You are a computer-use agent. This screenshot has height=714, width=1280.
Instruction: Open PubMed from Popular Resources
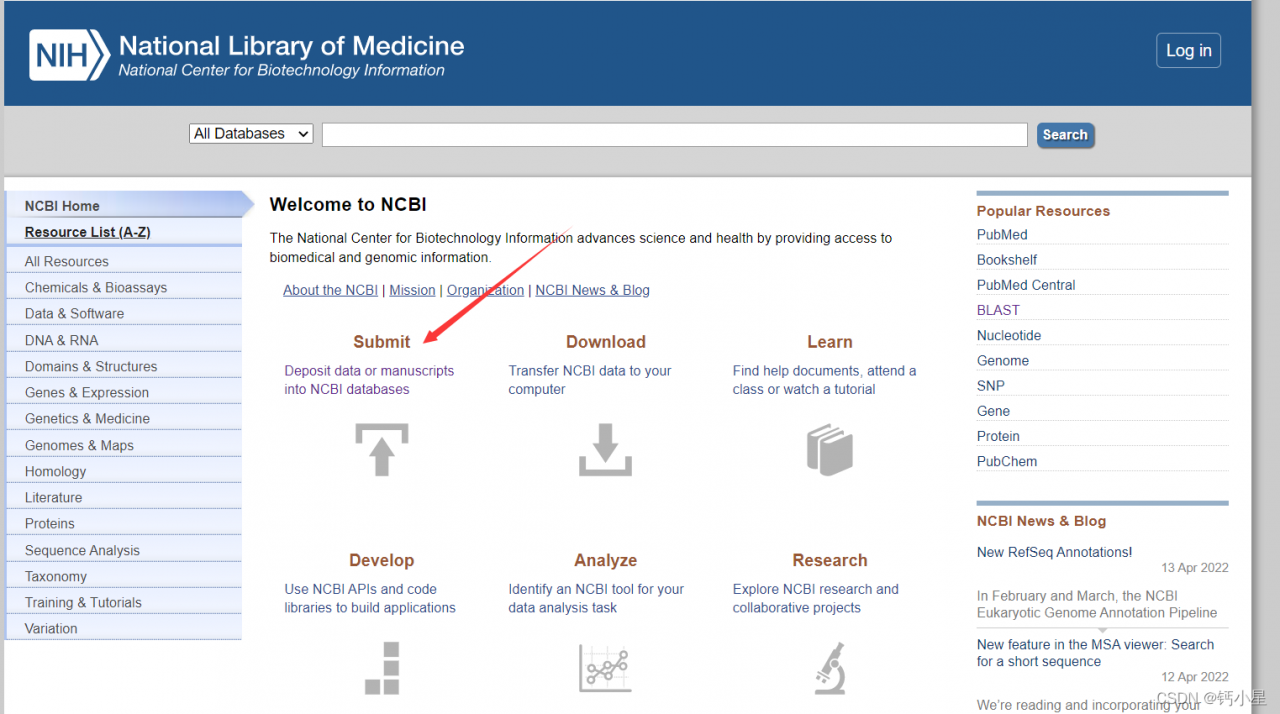1002,235
